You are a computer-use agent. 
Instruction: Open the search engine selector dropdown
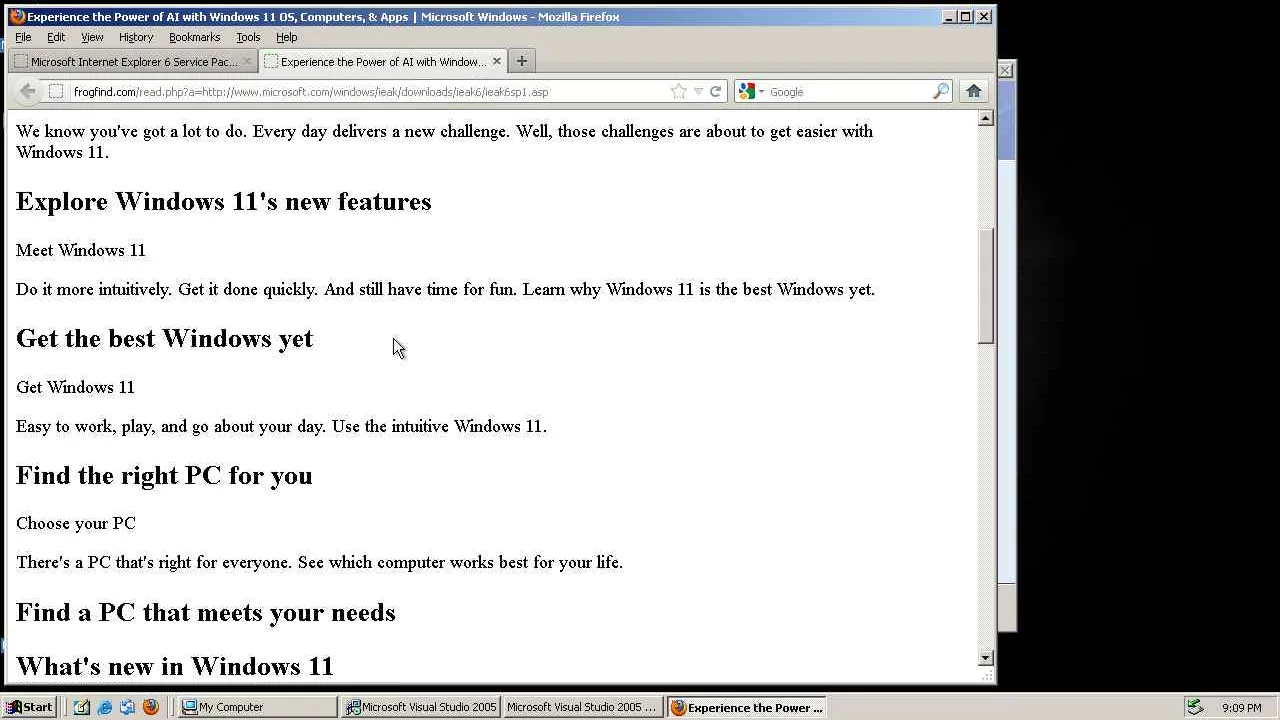751,91
